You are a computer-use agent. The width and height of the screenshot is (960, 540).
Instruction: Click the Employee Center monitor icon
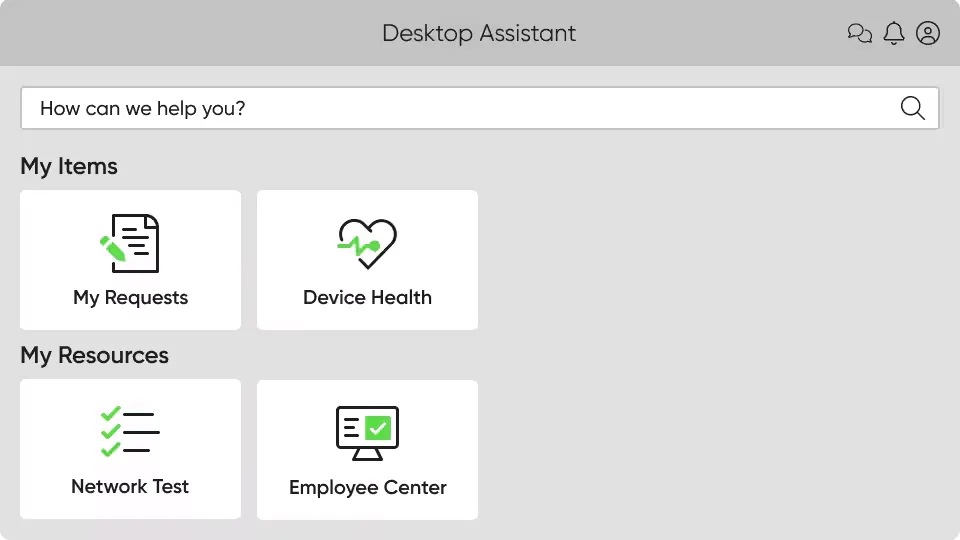coord(367,432)
